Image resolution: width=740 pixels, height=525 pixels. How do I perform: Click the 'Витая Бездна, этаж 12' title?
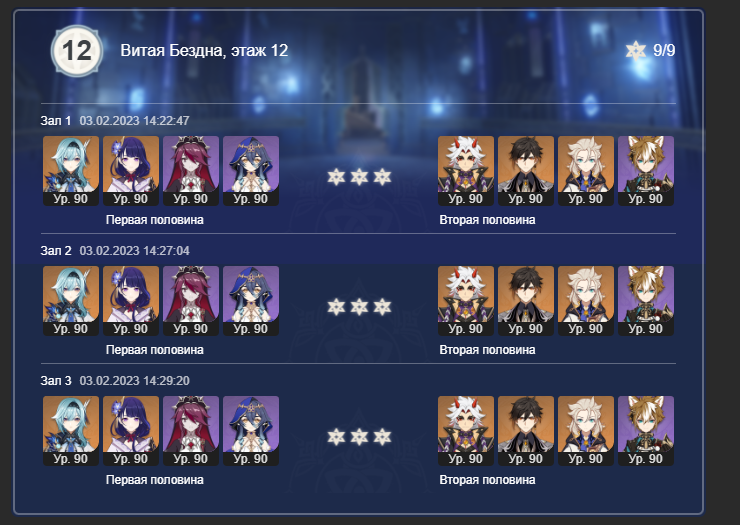point(204,51)
